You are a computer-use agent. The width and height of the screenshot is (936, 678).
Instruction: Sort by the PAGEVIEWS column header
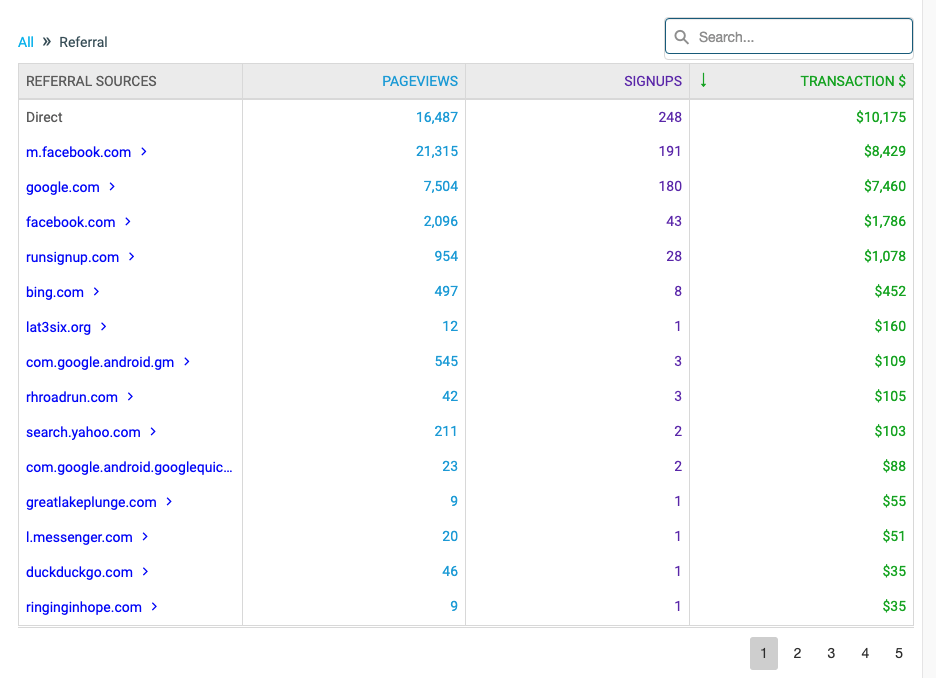[420, 81]
